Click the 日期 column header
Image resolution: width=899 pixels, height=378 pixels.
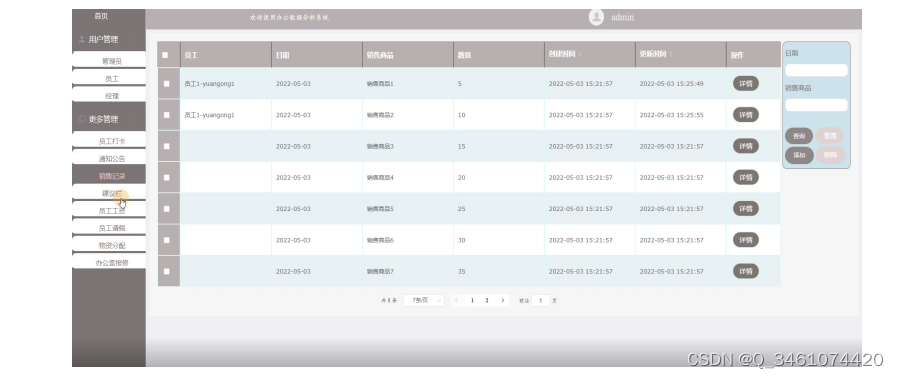pyautogui.click(x=316, y=55)
